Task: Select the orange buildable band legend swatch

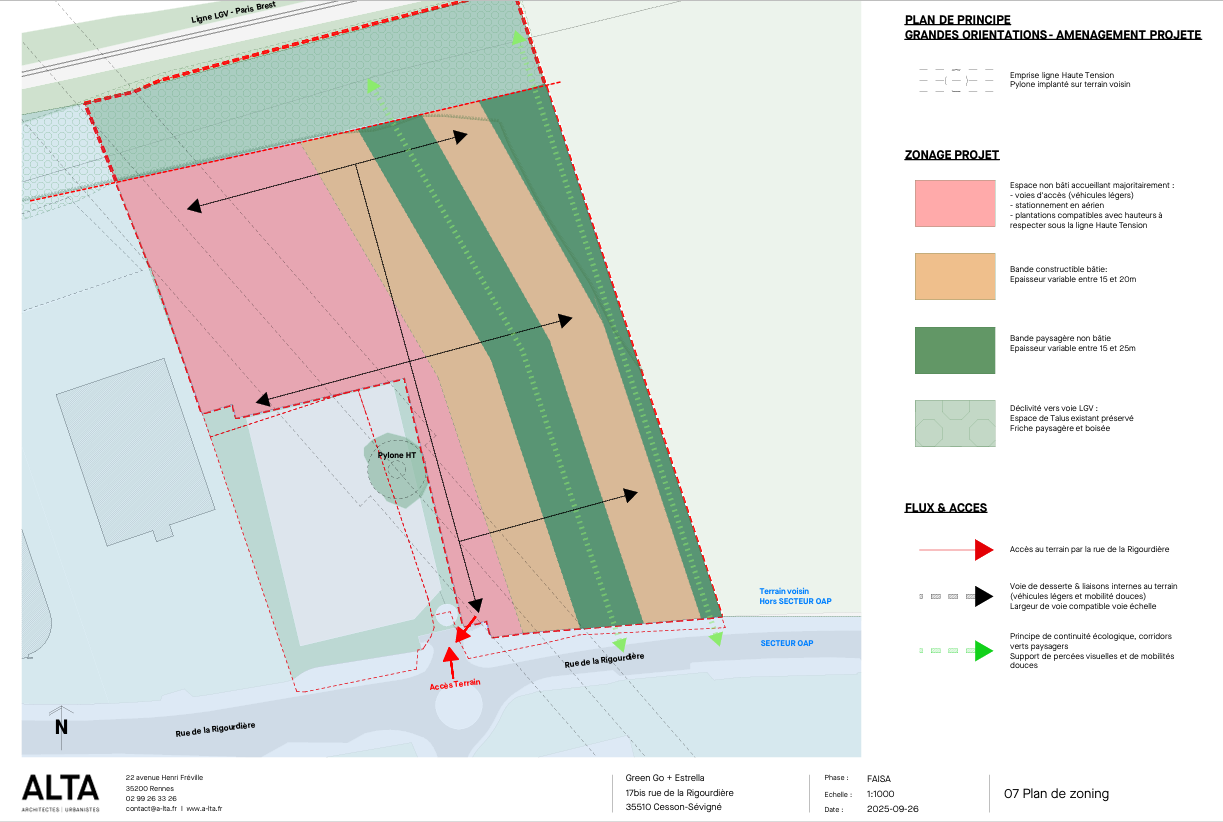Action: coord(955,277)
